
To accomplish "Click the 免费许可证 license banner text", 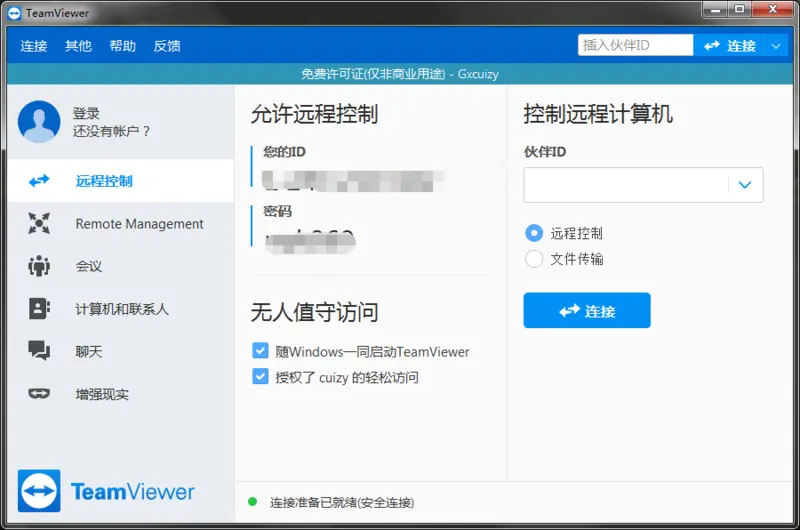I will [399, 74].
